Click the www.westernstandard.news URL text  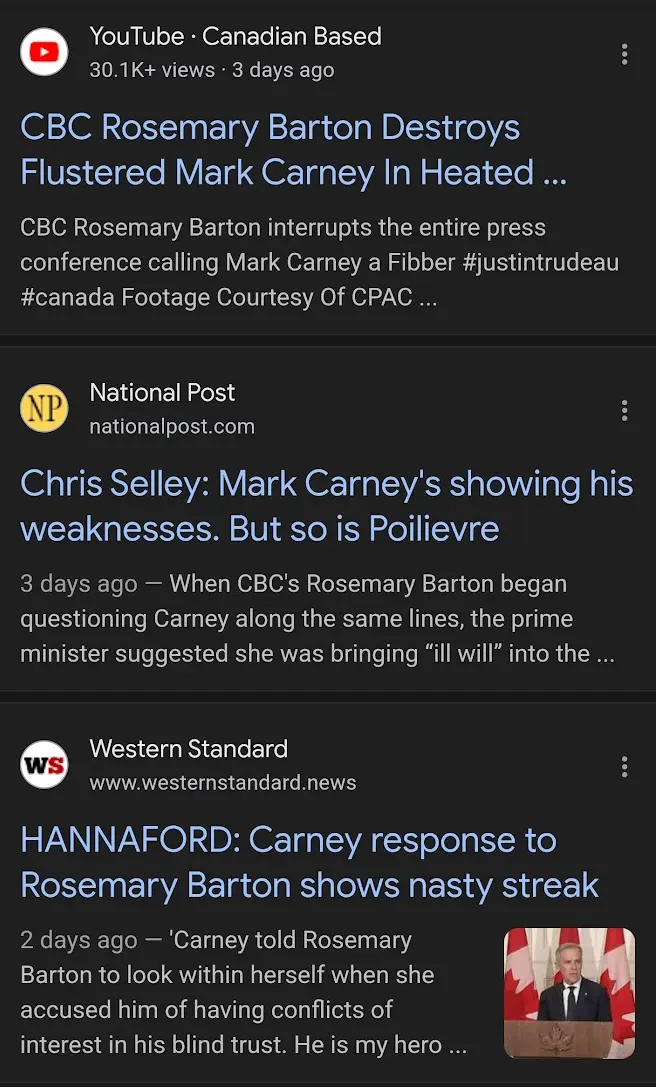coord(223,783)
